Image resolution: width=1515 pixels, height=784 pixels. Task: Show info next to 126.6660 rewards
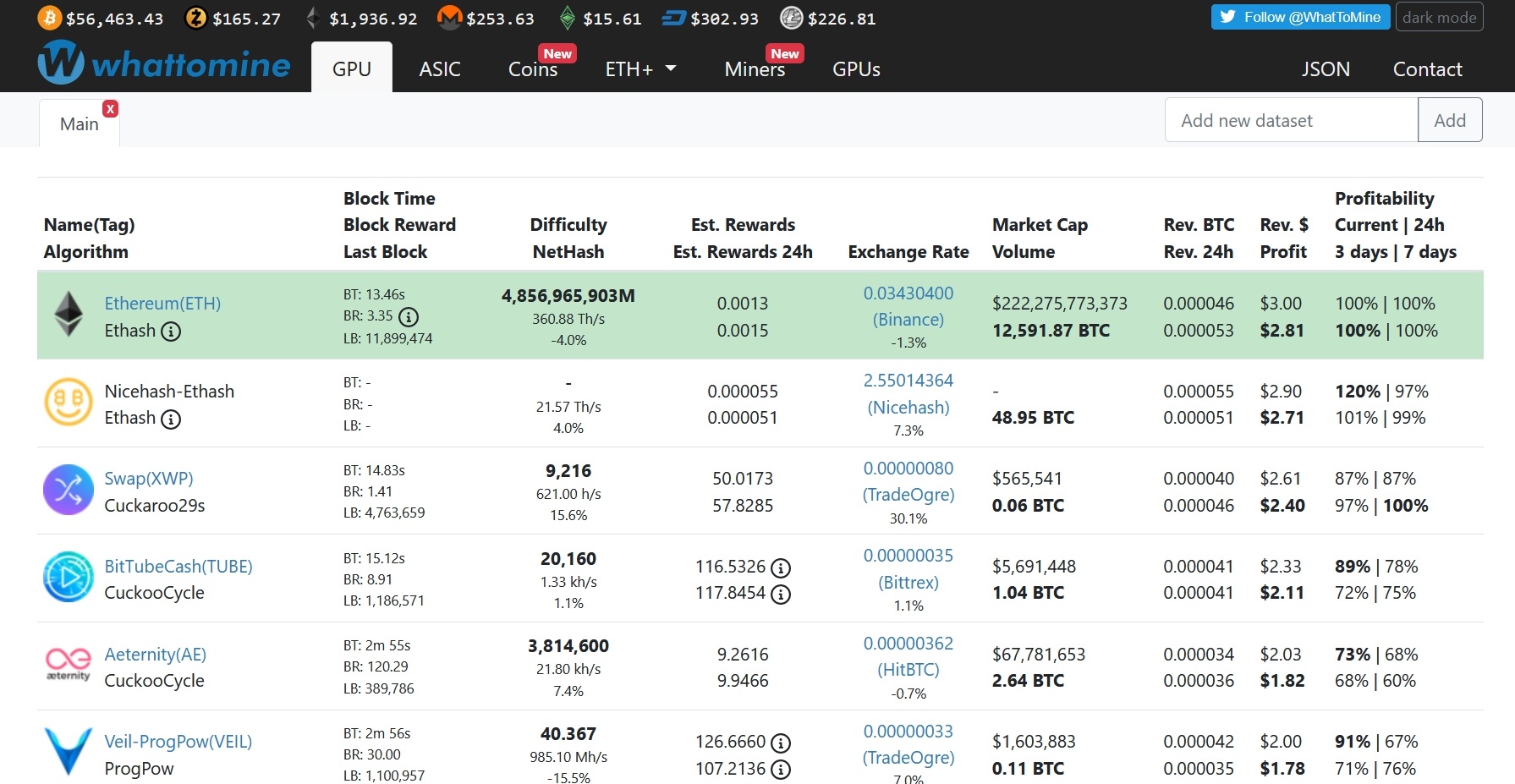(781, 743)
